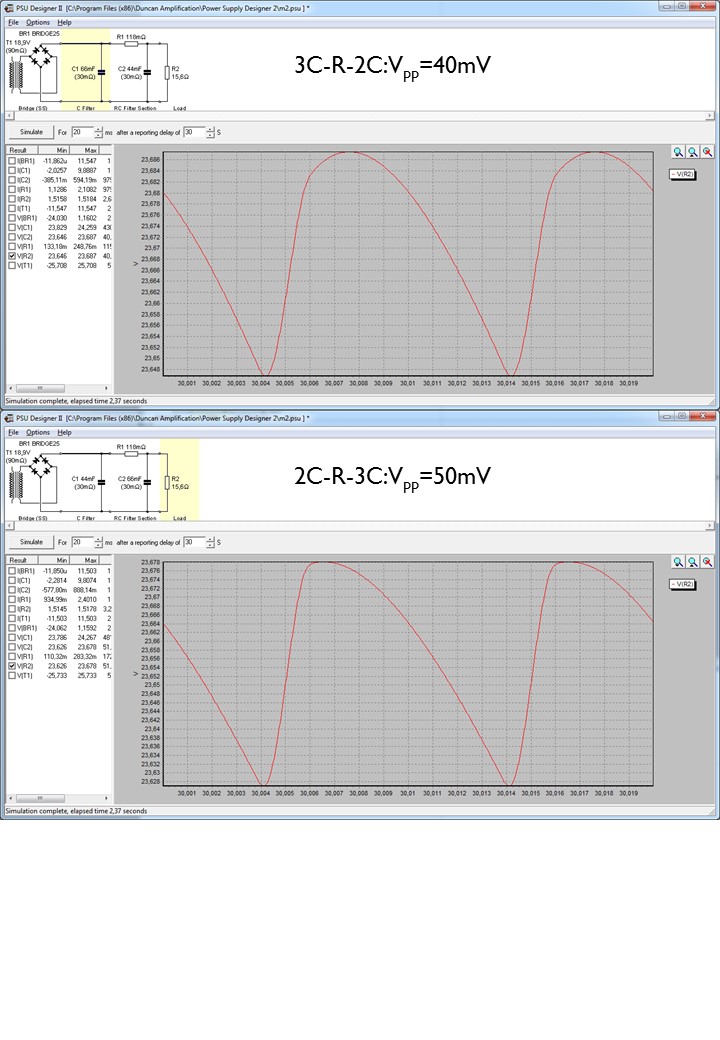Enable I(C2) checkbox in the 2C-R-3C window
Image resolution: width=720 pixels, height=1040 pixels.
point(12,590)
